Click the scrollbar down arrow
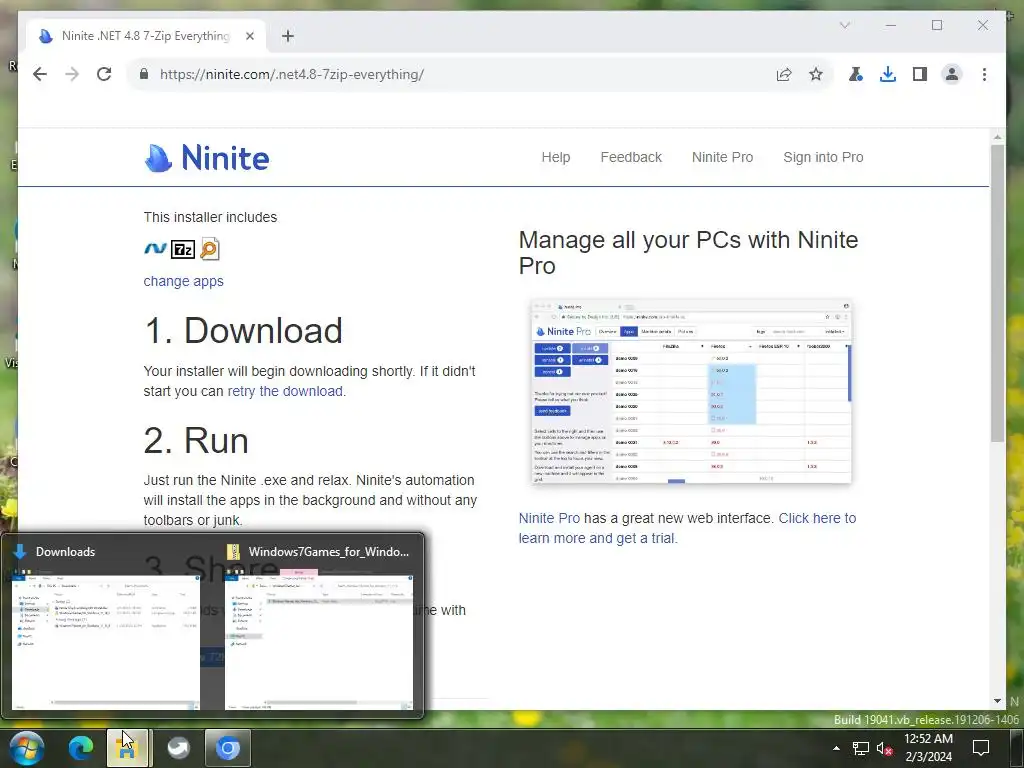 pyautogui.click(x=997, y=701)
